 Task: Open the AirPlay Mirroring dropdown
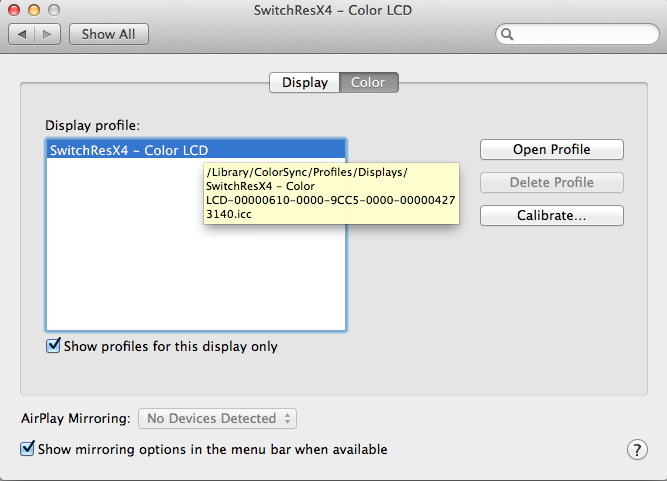[x=217, y=418]
